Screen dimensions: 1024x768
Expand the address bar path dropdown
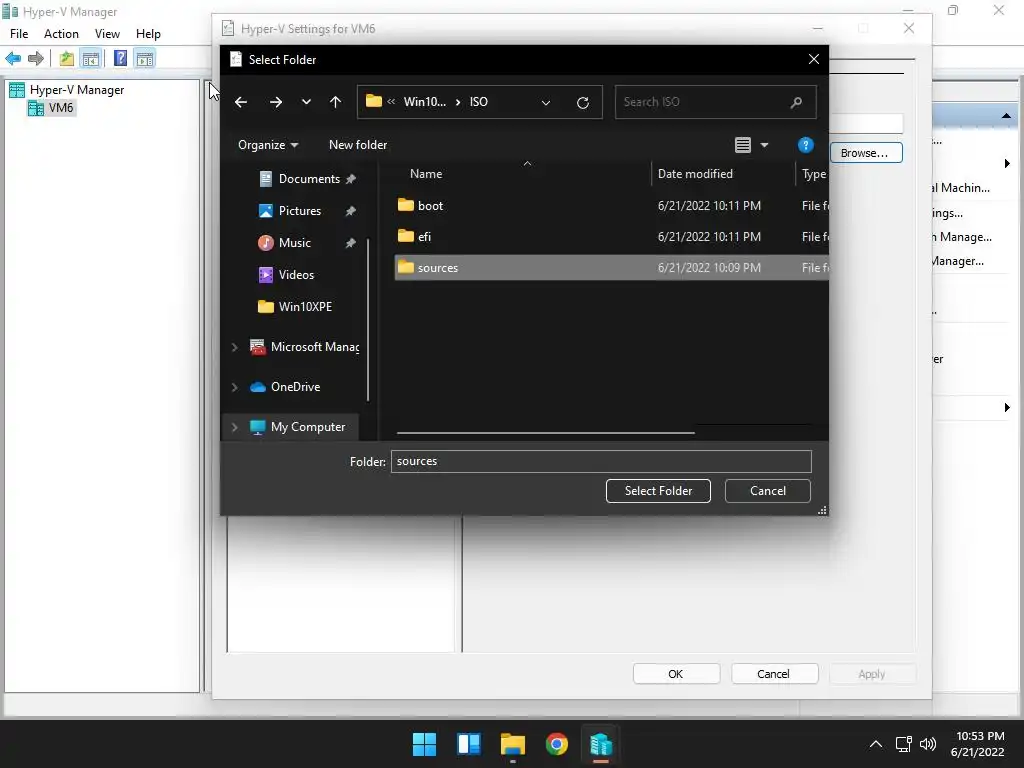pos(546,103)
